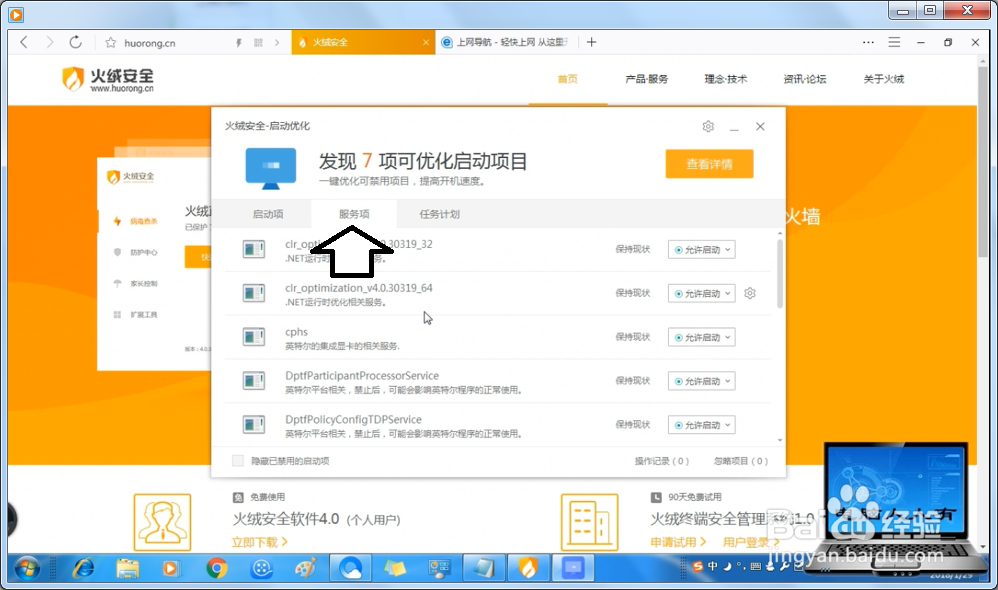Open Huorong shield icon on taskbar
The height and width of the screenshot is (590, 998).
[x=528, y=568]
